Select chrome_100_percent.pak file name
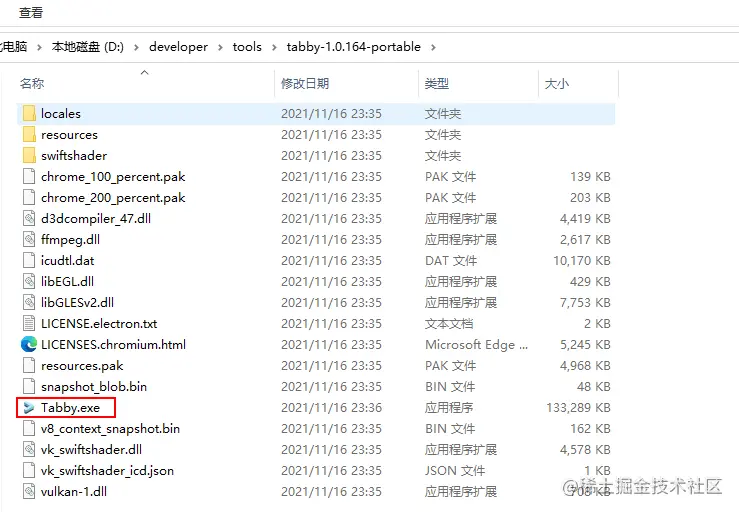The image size is (739, 512). coord(113,177)
